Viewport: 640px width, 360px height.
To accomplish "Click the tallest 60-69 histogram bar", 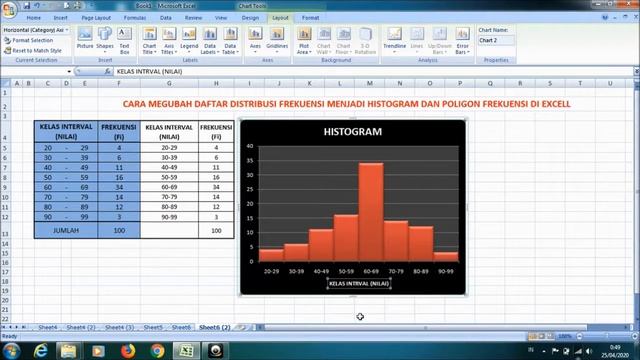I will pyautogui.click(x=371, y=212).
